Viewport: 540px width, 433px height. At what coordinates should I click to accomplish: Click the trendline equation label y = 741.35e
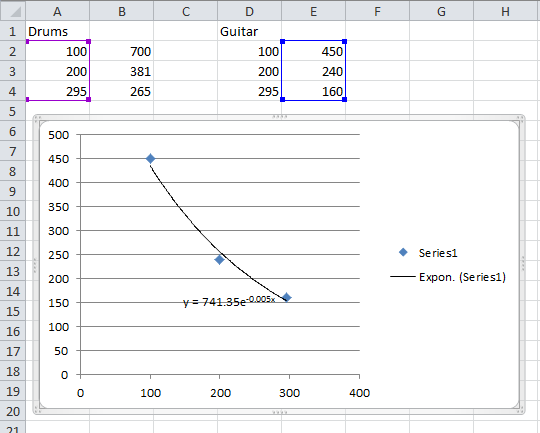(229, 301)
